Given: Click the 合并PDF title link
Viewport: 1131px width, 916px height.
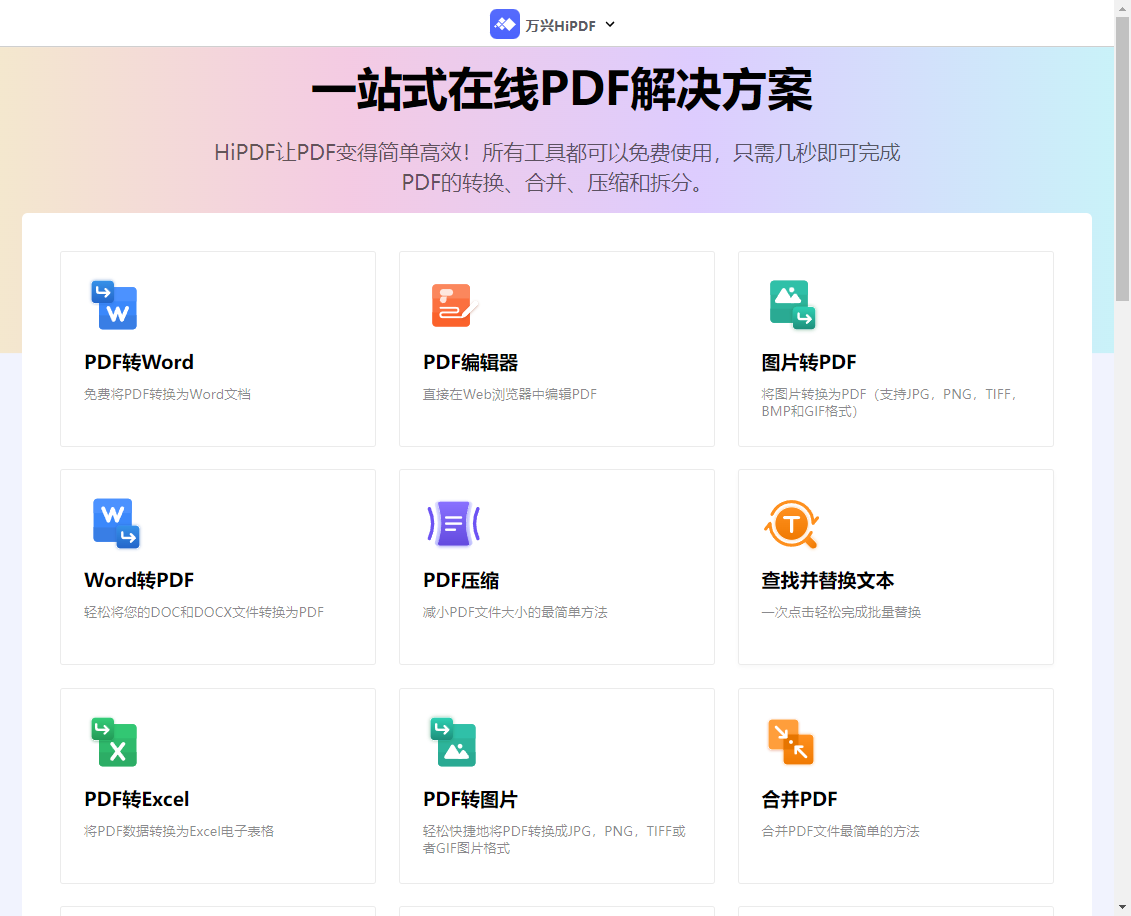Looking at the screenshot, I should [x=799, y=799].
